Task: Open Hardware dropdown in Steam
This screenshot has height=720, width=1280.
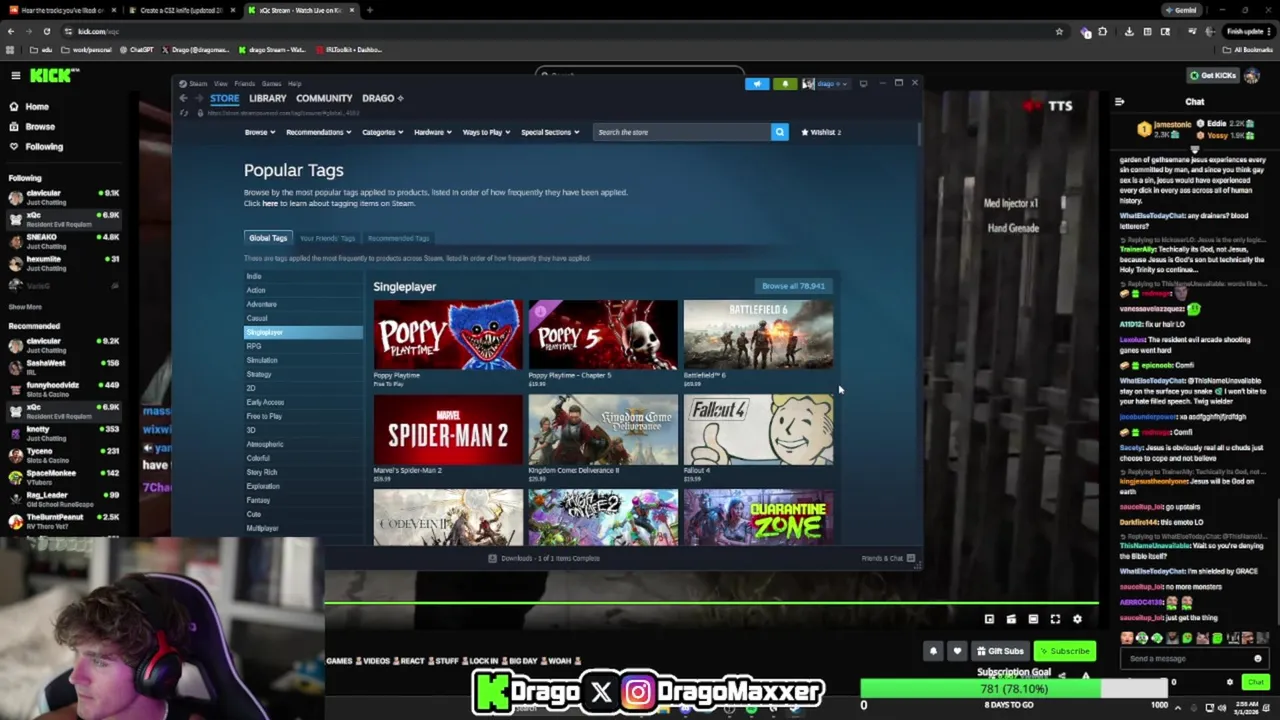Action: [x=432, y=132]
